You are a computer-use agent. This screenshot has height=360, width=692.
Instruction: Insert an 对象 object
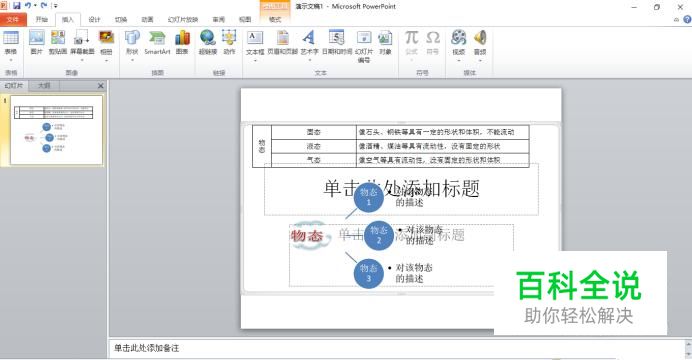(x=385, y=43)
